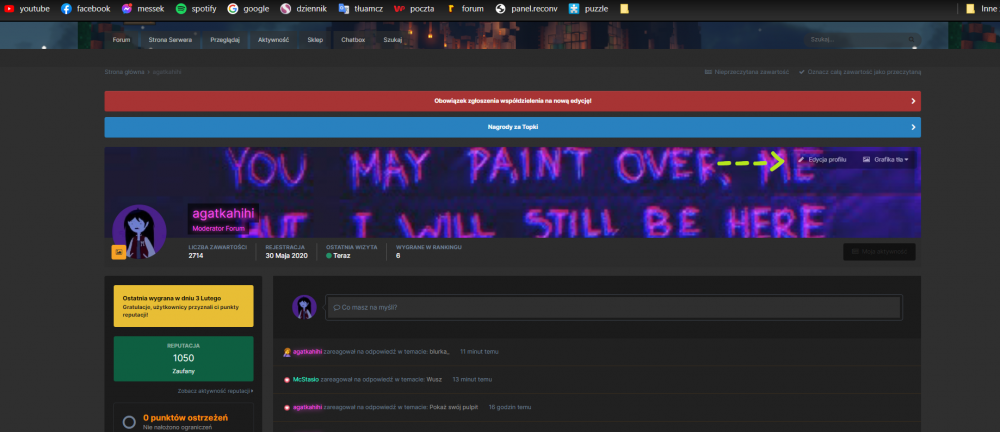The image size is (1000, 432).
Task: Open the Grafika tła dropdown
Action: click(886, 160)
